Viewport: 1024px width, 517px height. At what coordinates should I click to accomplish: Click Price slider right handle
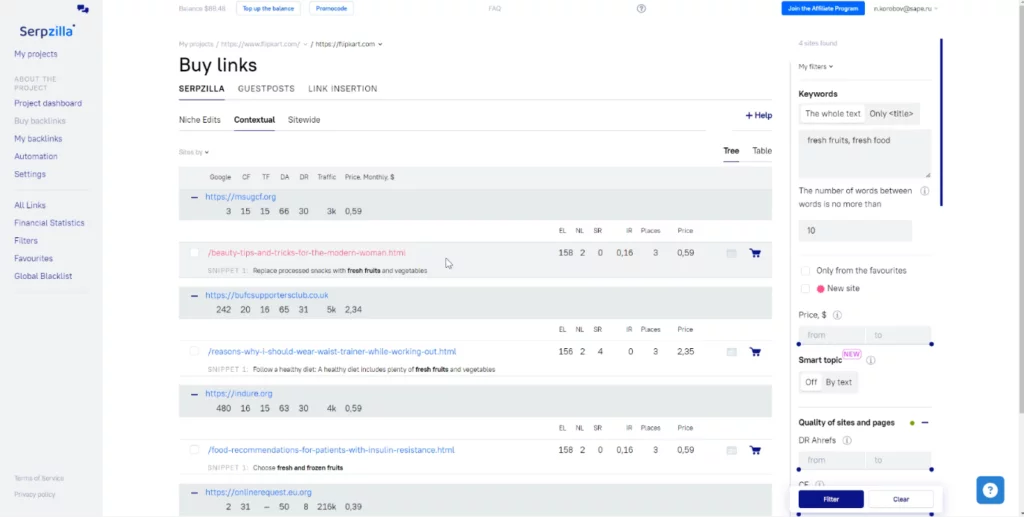coord(931,344)
